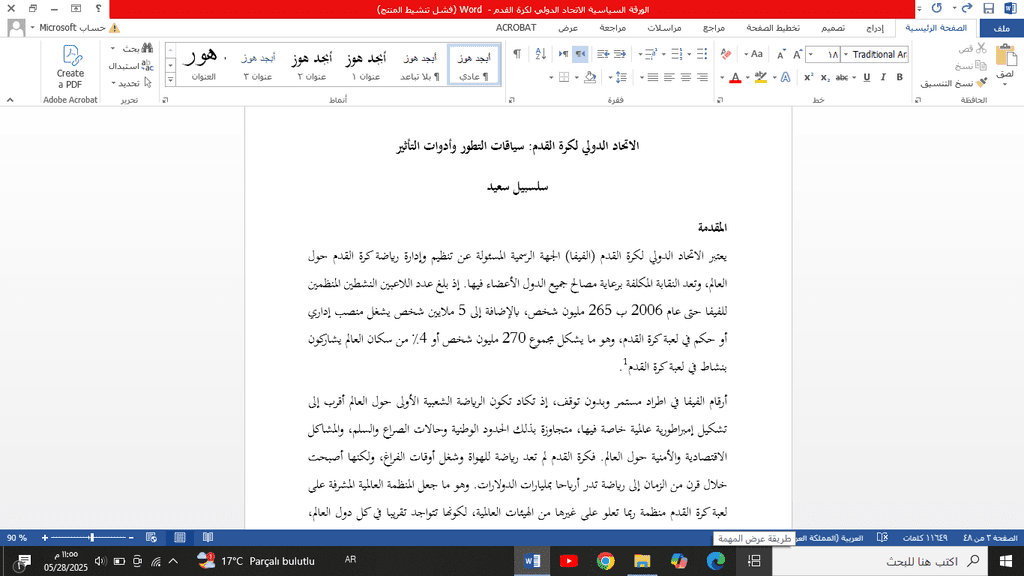Click the Multilevel List icon
The height and width of the screenshot is (576, 1024).
651,54
